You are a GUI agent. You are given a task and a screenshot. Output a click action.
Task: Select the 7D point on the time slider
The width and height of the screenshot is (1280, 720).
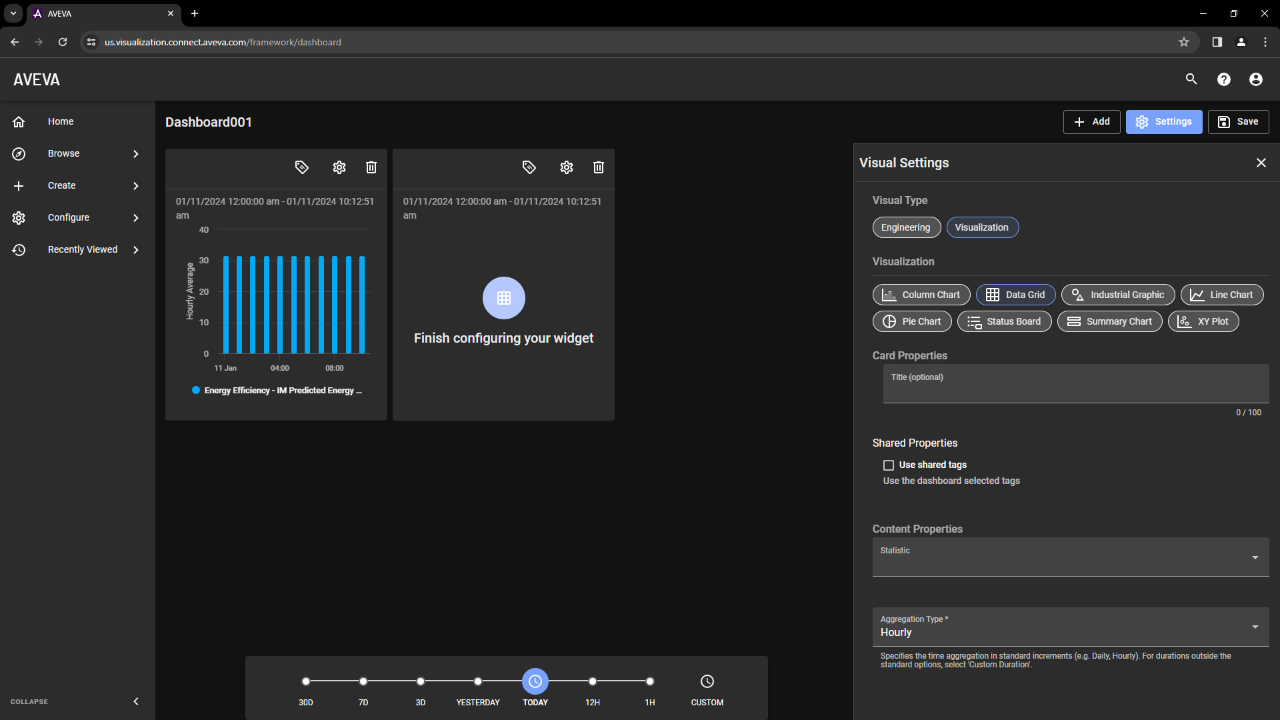(363, 682)
